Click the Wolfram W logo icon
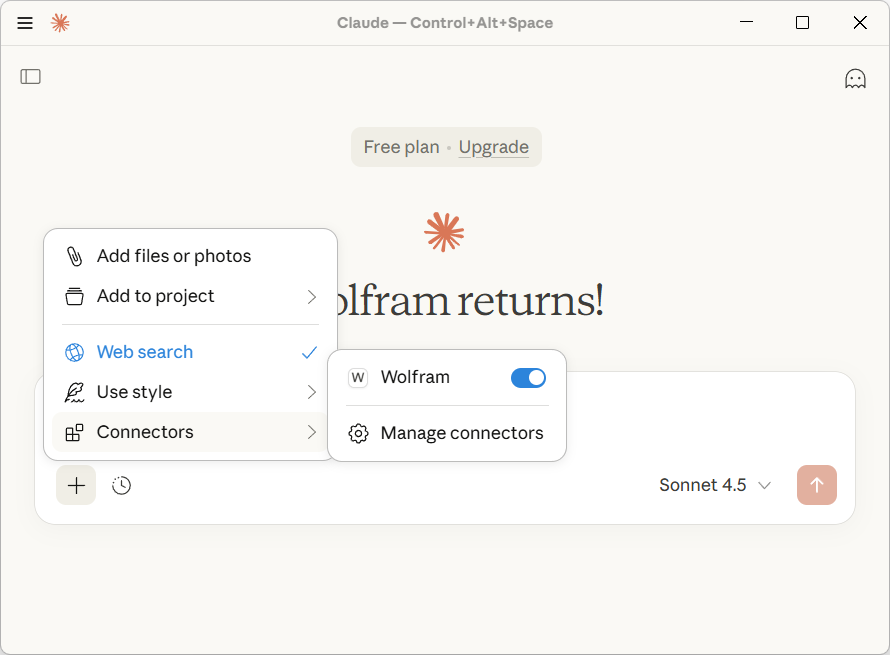890x655 pixels. [358, 378]
